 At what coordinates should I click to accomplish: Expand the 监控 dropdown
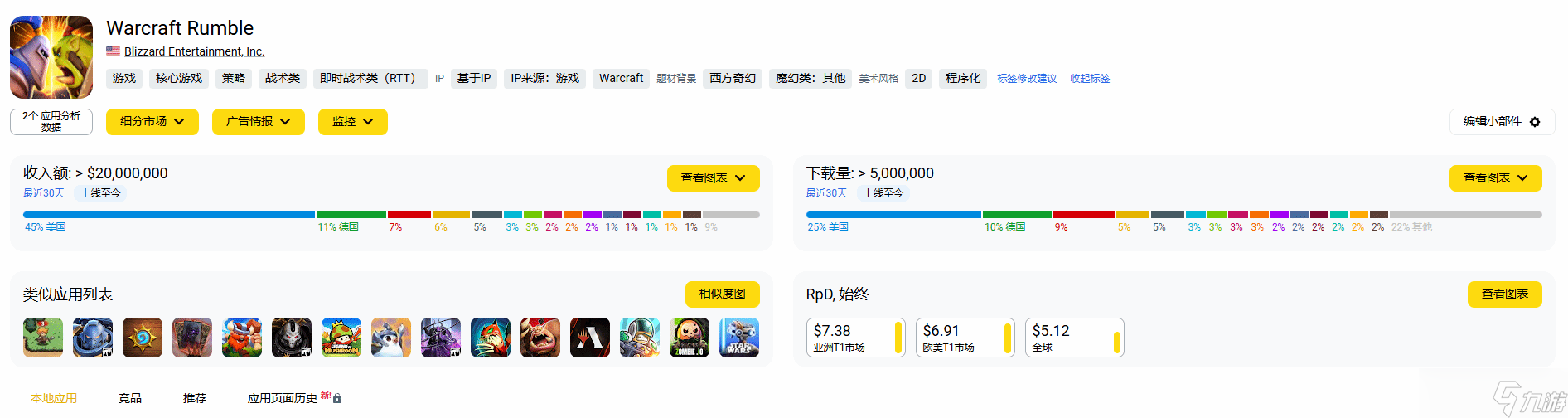point(353,121)
